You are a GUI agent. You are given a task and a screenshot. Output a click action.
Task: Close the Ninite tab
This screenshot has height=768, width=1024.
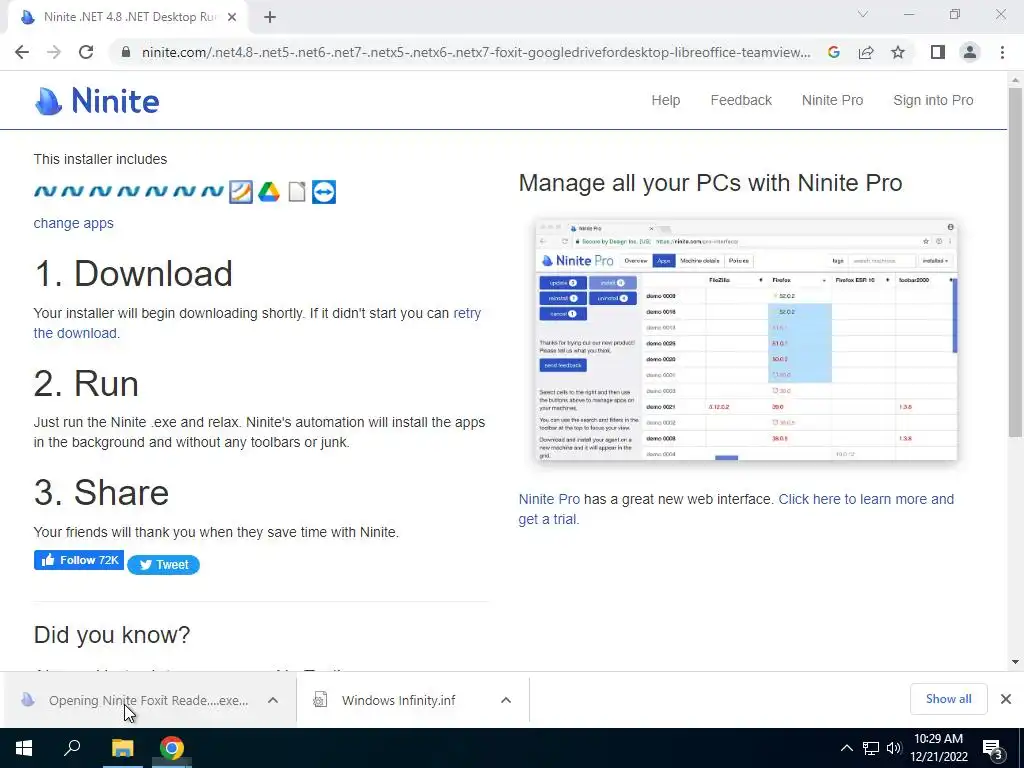pos(232,17)
